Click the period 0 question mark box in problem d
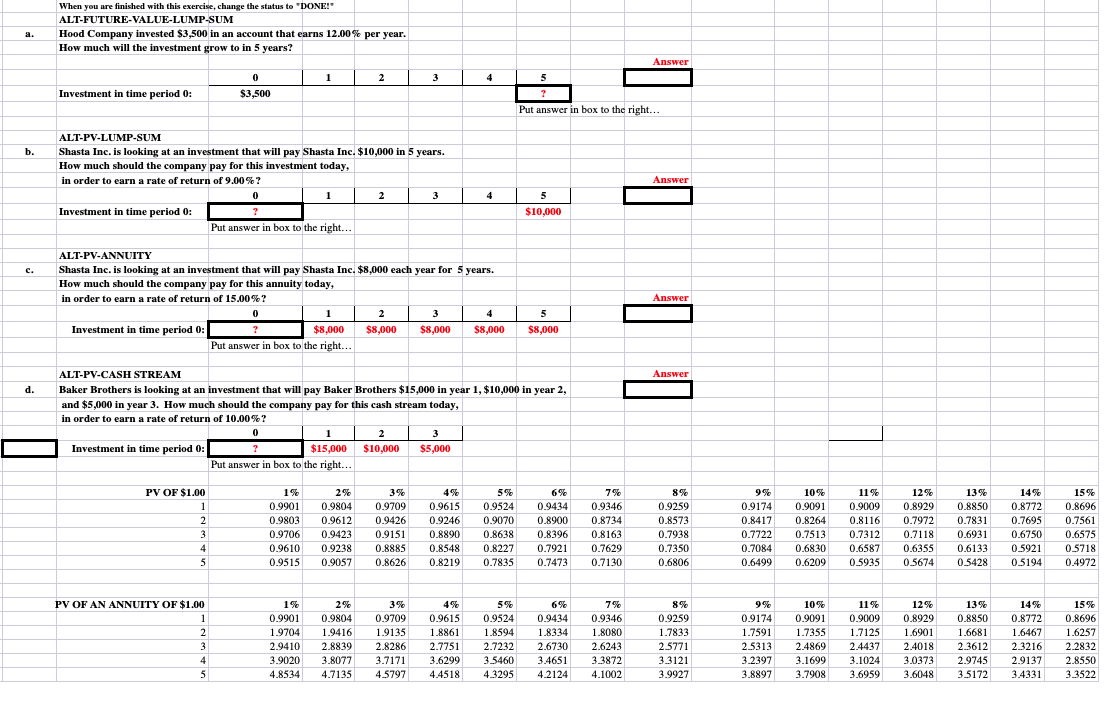 coord(256,449)
